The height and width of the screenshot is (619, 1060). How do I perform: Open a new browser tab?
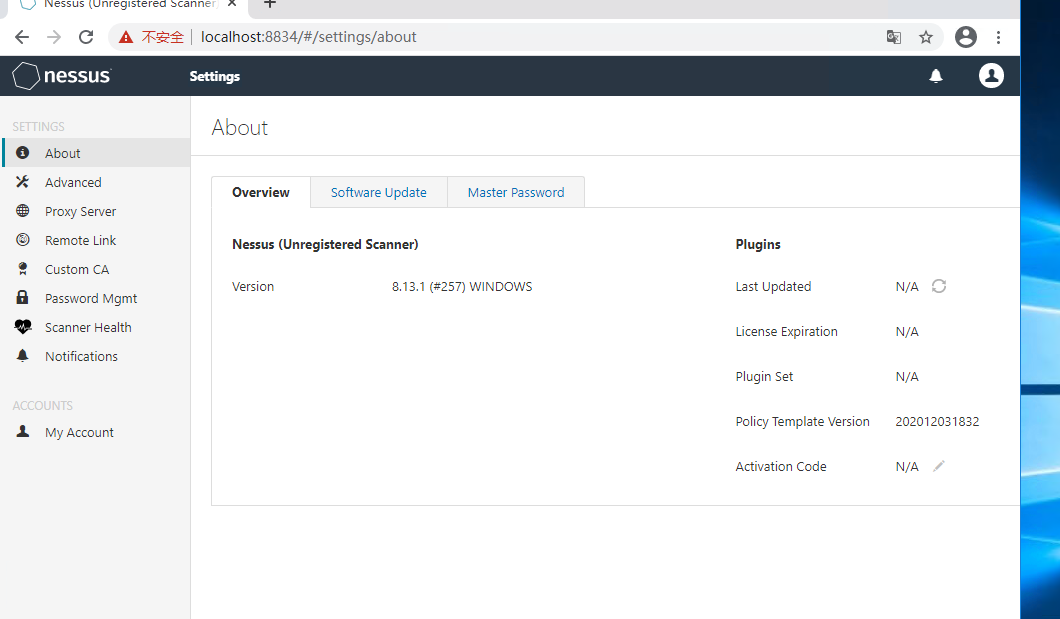(x=270, y=4)
